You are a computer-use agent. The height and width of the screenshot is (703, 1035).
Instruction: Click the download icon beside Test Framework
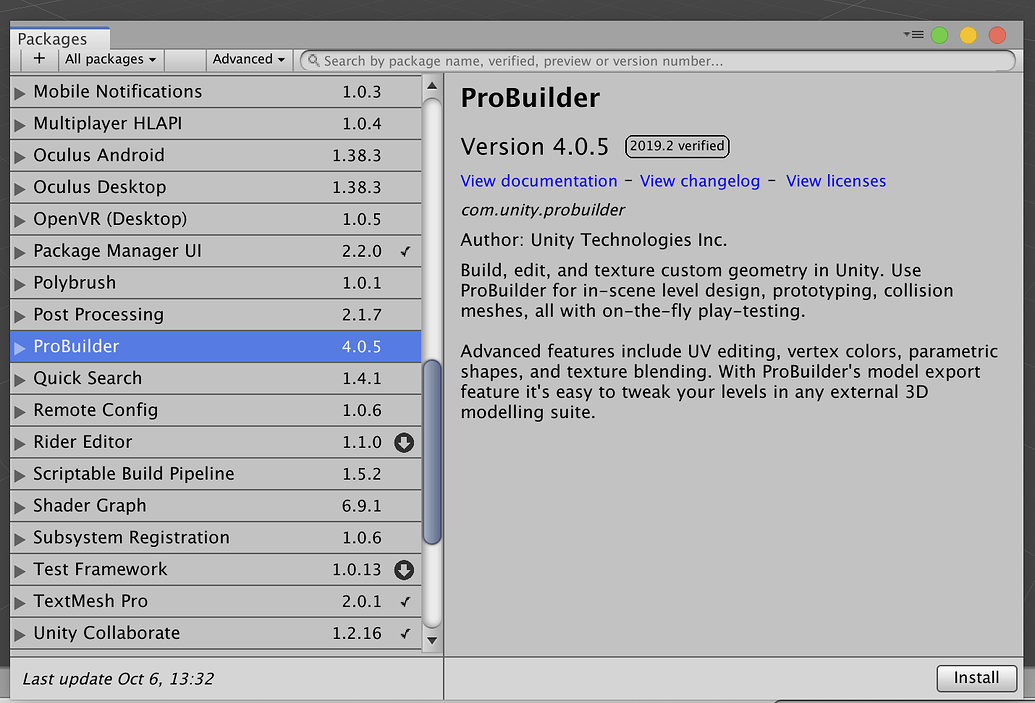(404, 569)
